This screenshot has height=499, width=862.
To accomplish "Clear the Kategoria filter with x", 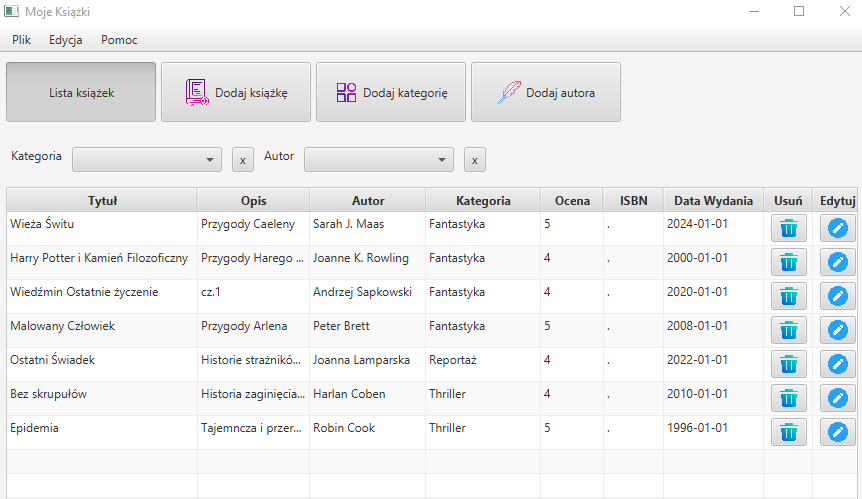I will 243,160.
